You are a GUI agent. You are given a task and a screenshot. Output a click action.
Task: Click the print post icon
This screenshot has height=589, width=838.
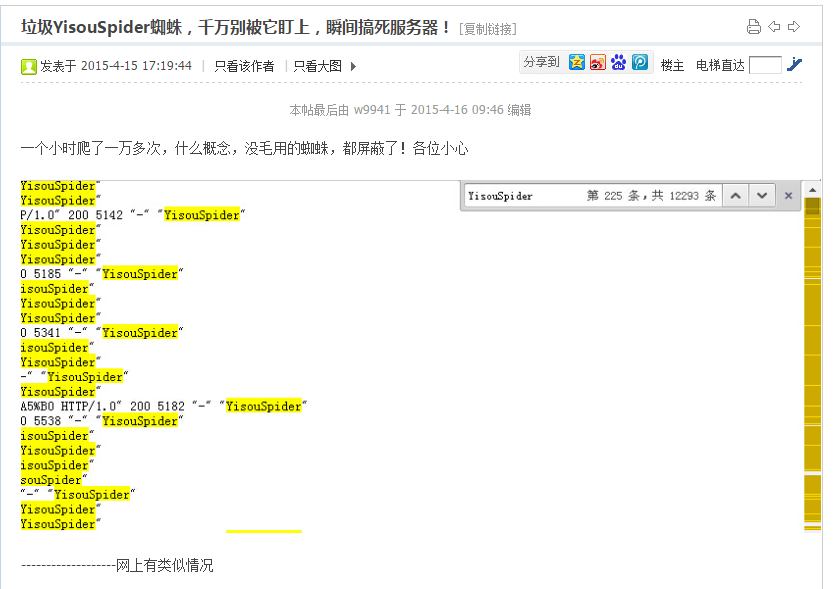[754, 27]
